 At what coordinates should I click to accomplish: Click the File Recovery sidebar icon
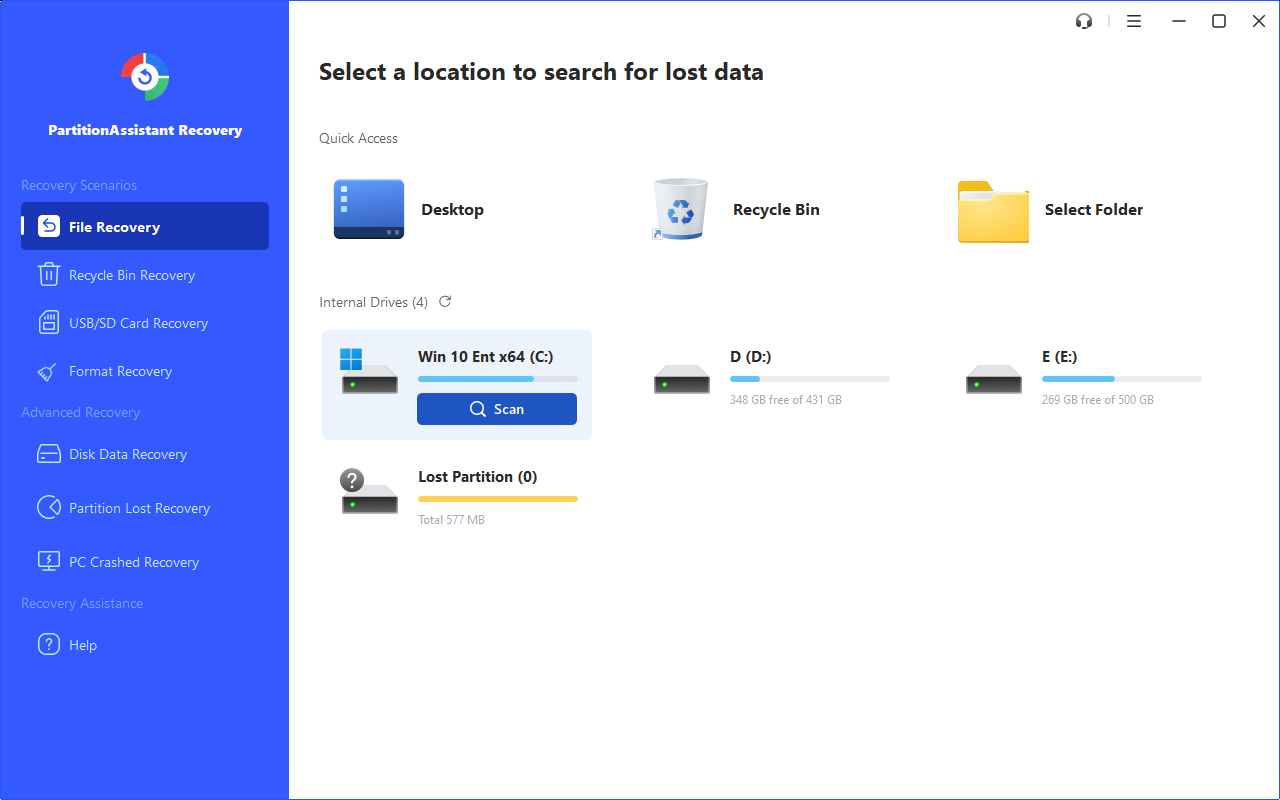pos(49,226)
